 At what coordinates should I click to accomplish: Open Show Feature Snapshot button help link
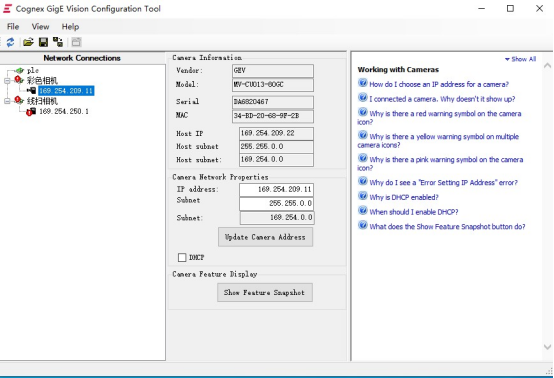(x=447, y=227)
